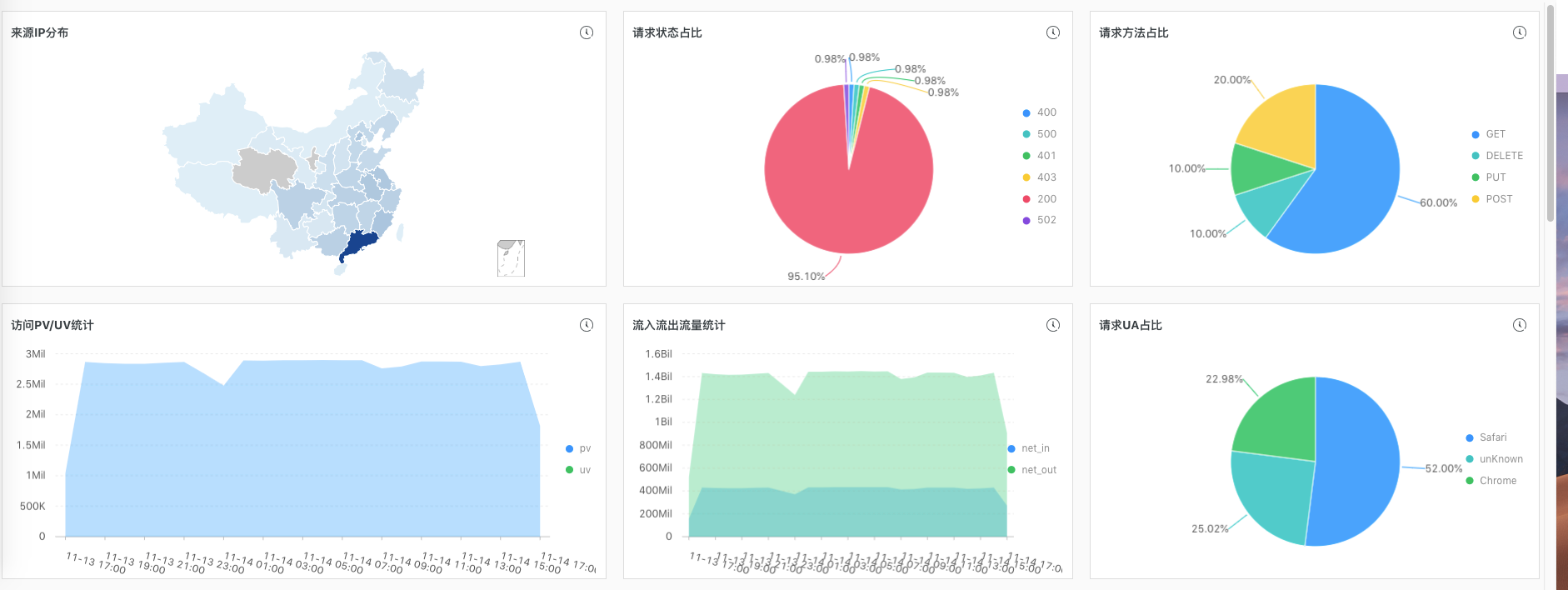Click the 3Mil y-axis label
Viewport: 1568px width, 590px height.
coord(36,354)
